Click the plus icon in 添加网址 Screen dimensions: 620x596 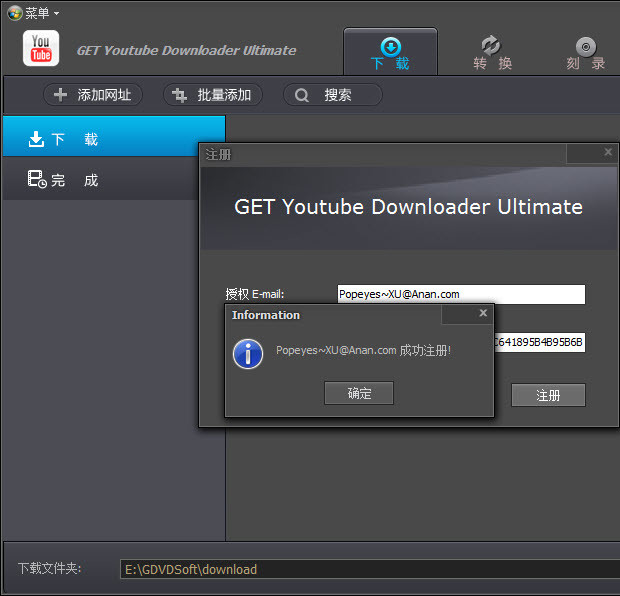click(60, 95)
